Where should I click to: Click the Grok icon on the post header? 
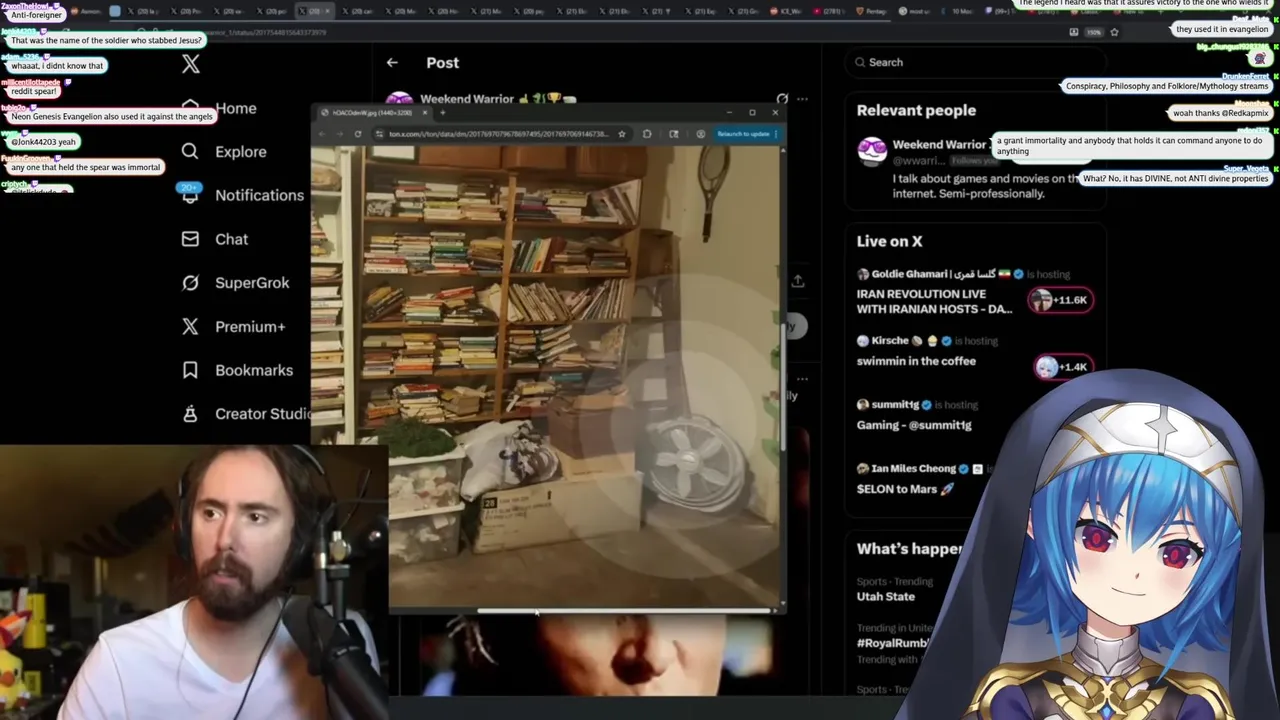pos(782,99)
